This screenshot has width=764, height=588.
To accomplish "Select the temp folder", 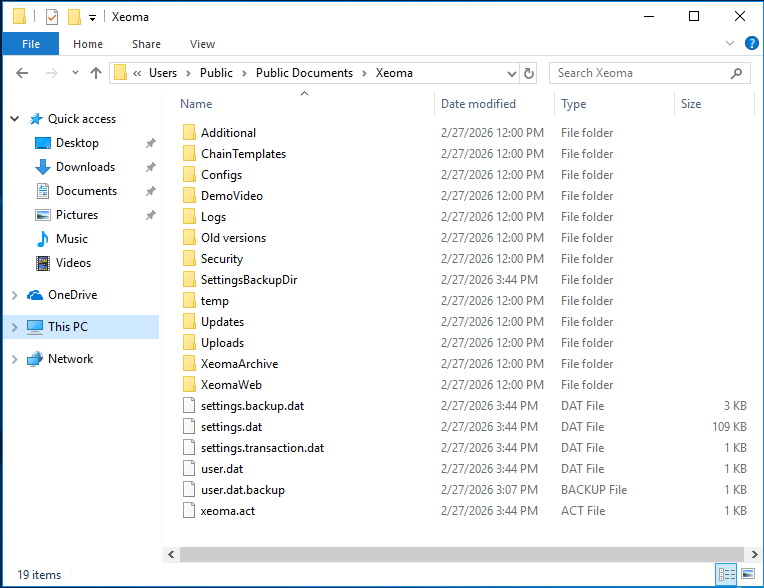I will [x=214, y=301].
